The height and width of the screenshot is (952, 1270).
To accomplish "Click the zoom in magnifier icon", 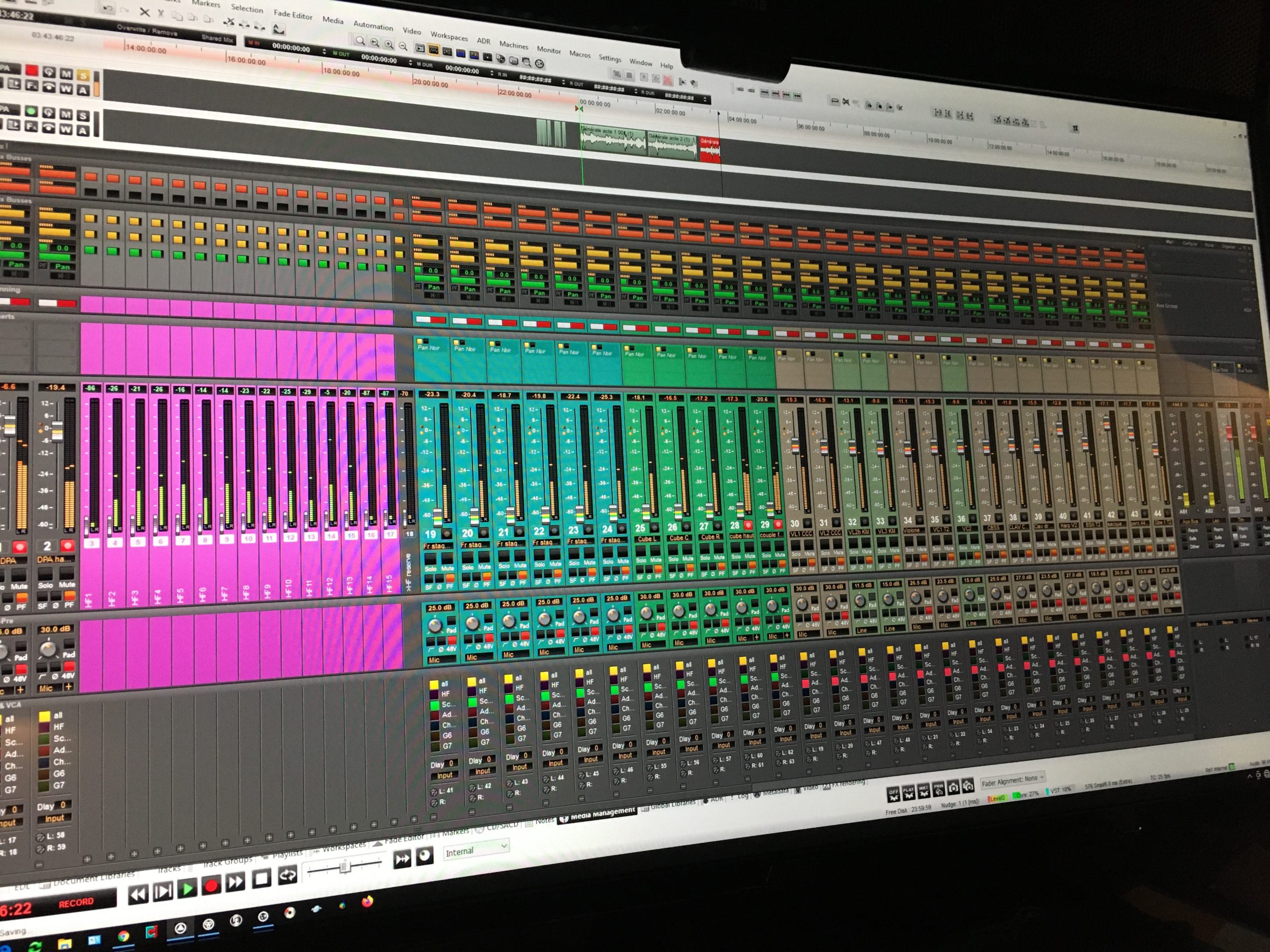I will coord(389,44).
